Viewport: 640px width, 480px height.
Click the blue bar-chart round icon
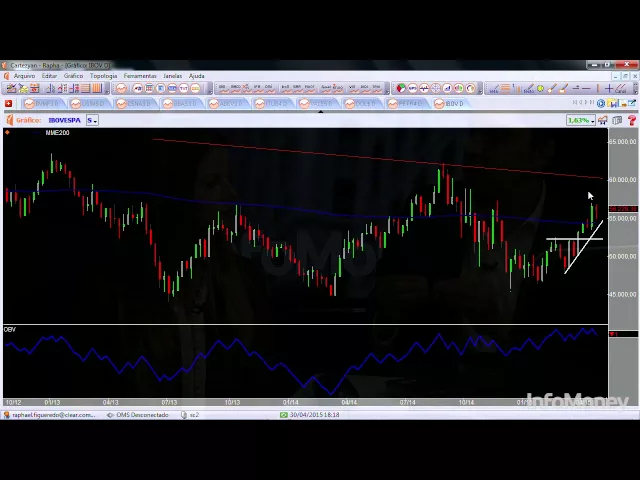447,88
